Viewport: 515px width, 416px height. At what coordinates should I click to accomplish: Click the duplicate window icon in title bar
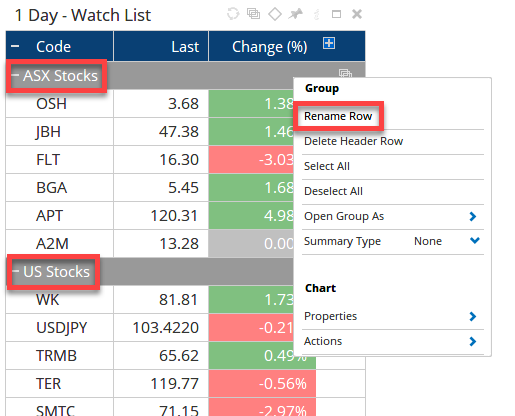tap(253, 14)
